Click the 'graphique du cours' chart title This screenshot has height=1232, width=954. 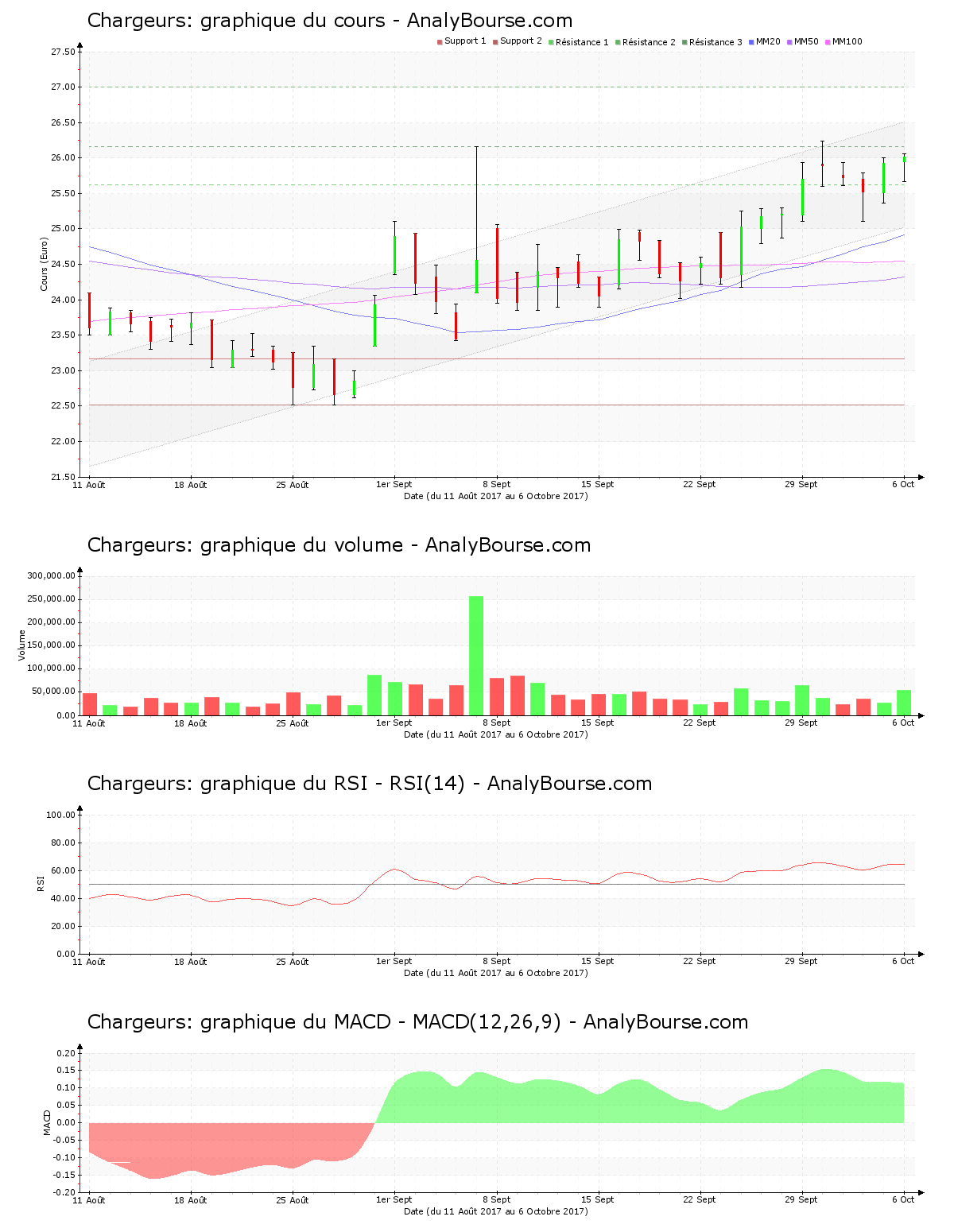pyautogui.click(x=329, y=21)
